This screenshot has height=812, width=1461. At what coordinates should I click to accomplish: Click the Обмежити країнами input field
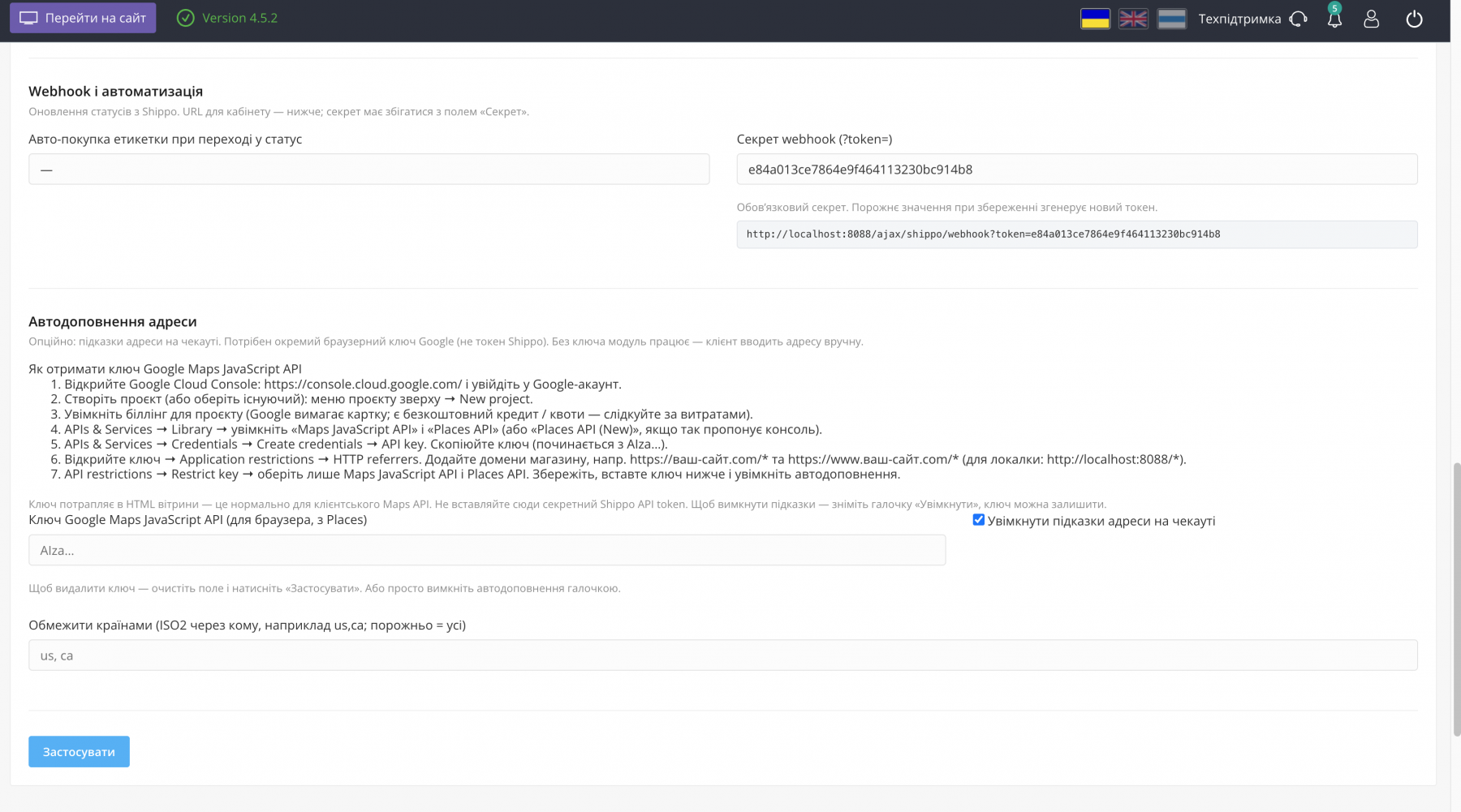(x=723, y=655)
